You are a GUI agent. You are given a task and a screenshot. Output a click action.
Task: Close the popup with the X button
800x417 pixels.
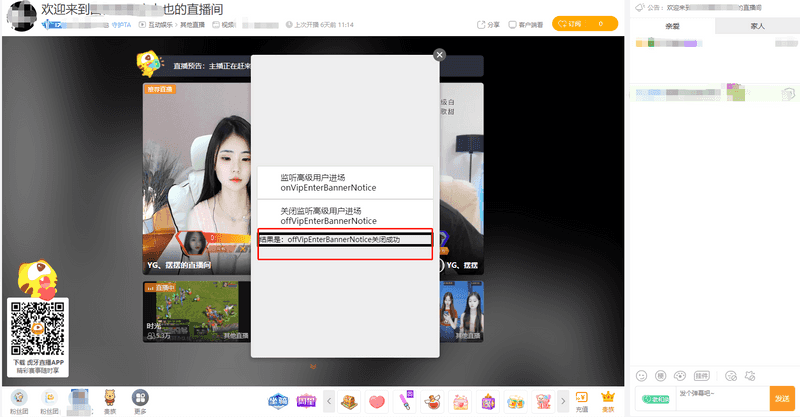coord(439,55)
